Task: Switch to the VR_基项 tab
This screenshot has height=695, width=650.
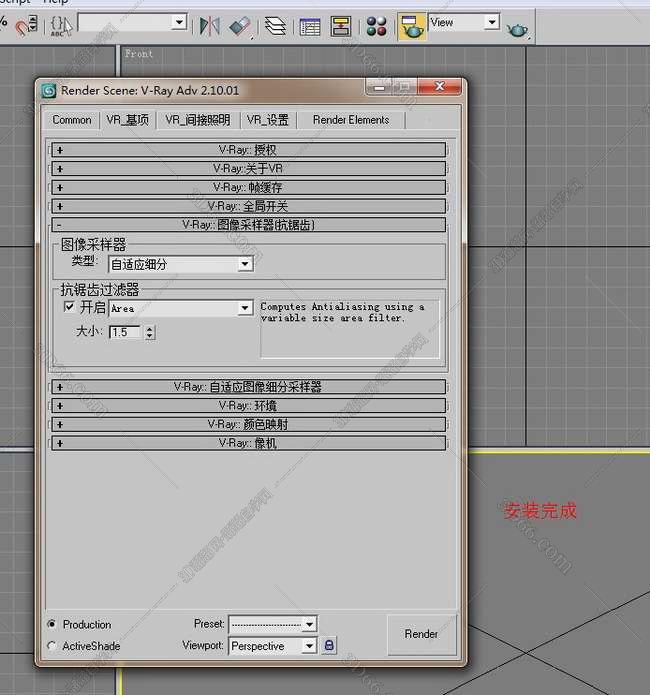Action: pyautogui.click(x=128, y=120)
